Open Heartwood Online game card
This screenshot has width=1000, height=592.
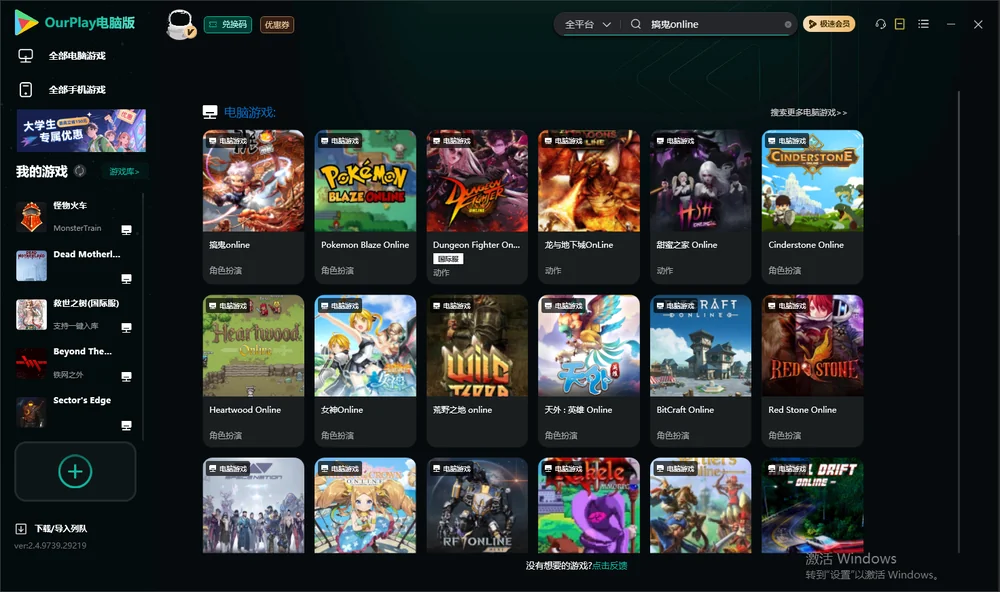pos(253,371)
